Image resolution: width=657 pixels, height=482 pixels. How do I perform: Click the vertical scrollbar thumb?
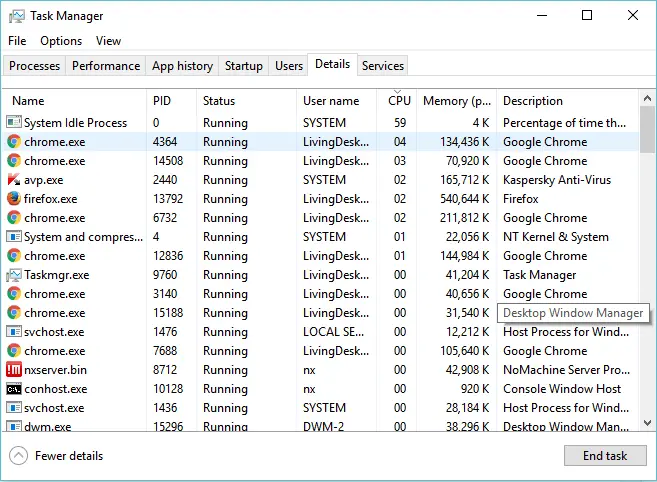click(647, 130)
